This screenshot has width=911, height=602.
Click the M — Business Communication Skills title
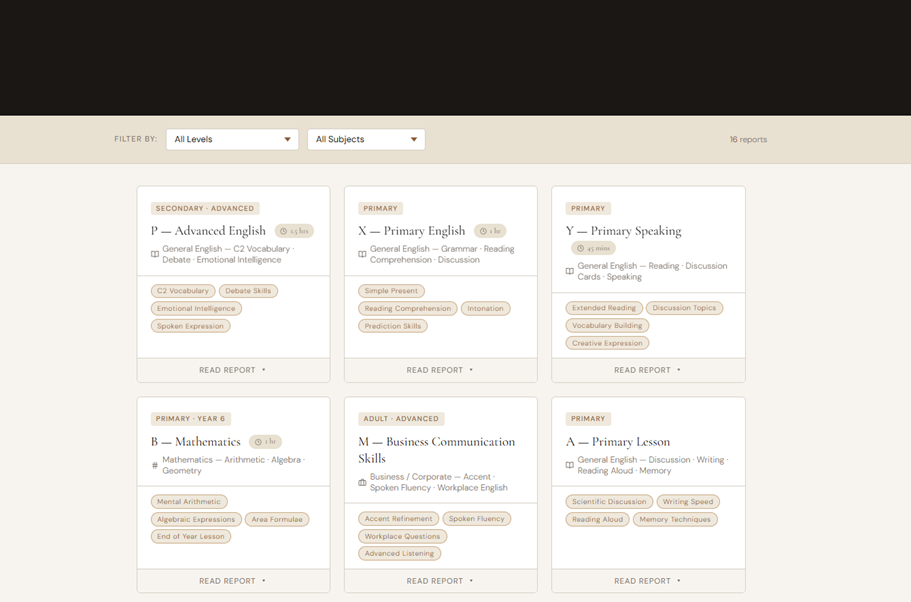pyautogui.click(x=437, y=450)
